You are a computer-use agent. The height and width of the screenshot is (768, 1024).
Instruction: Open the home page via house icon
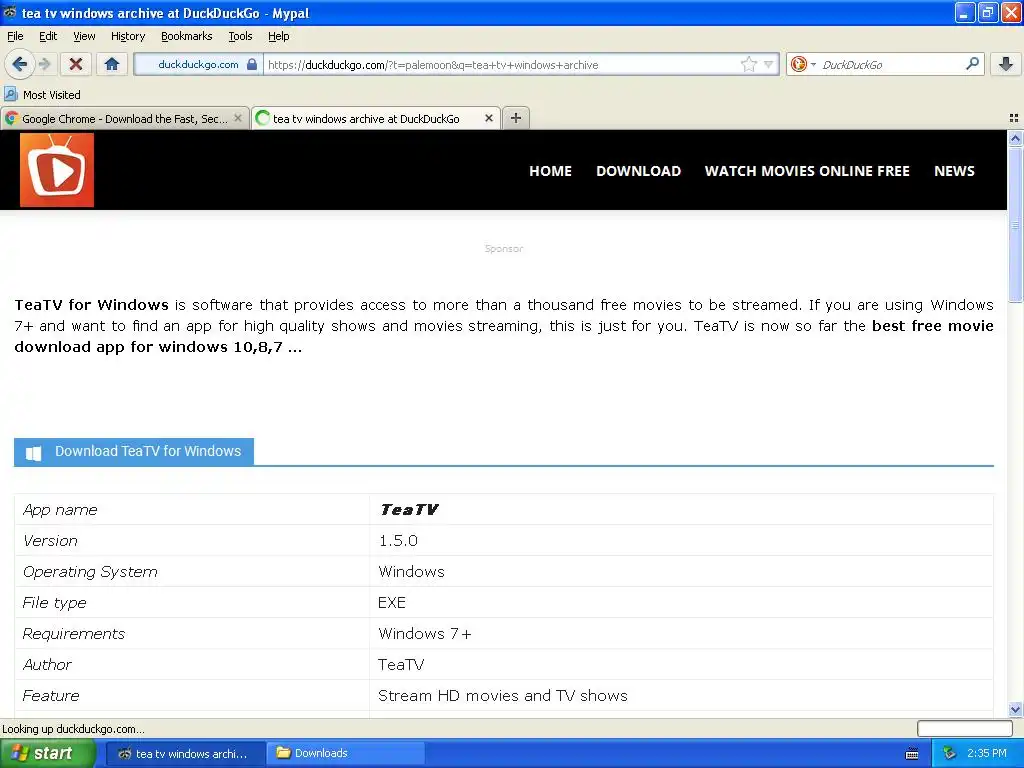click(112, 64)
